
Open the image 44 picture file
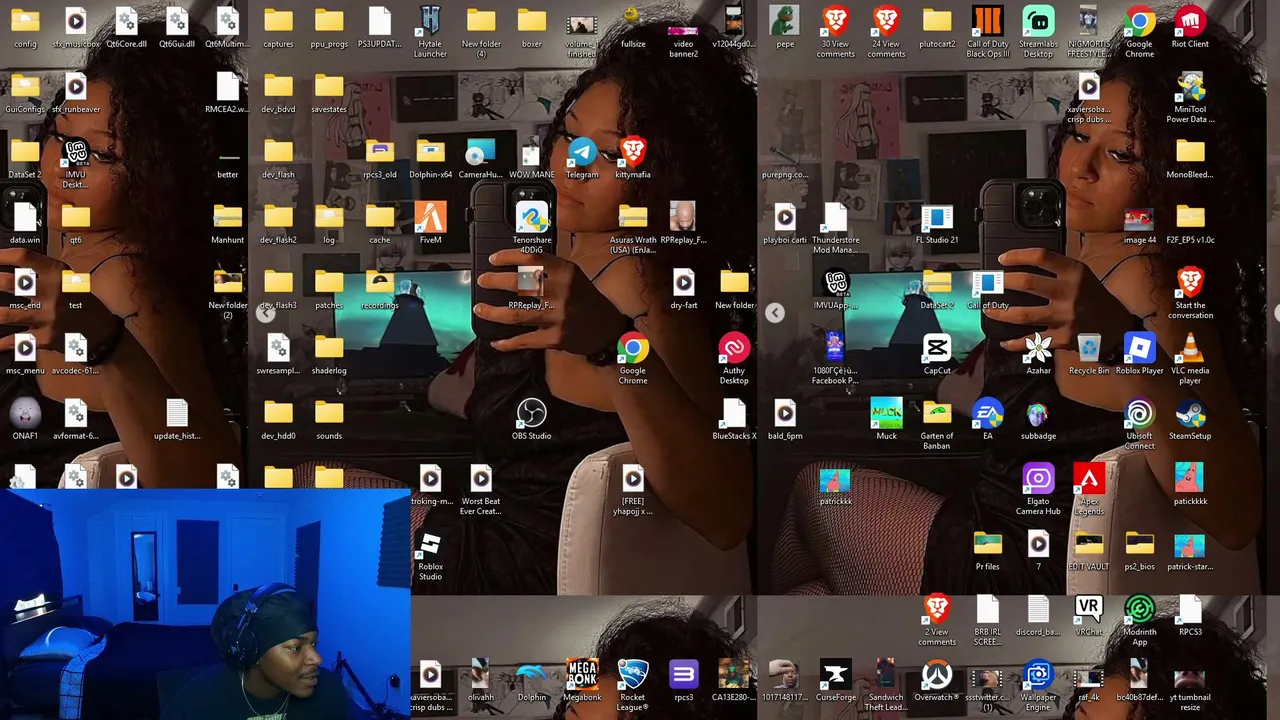1139,223
